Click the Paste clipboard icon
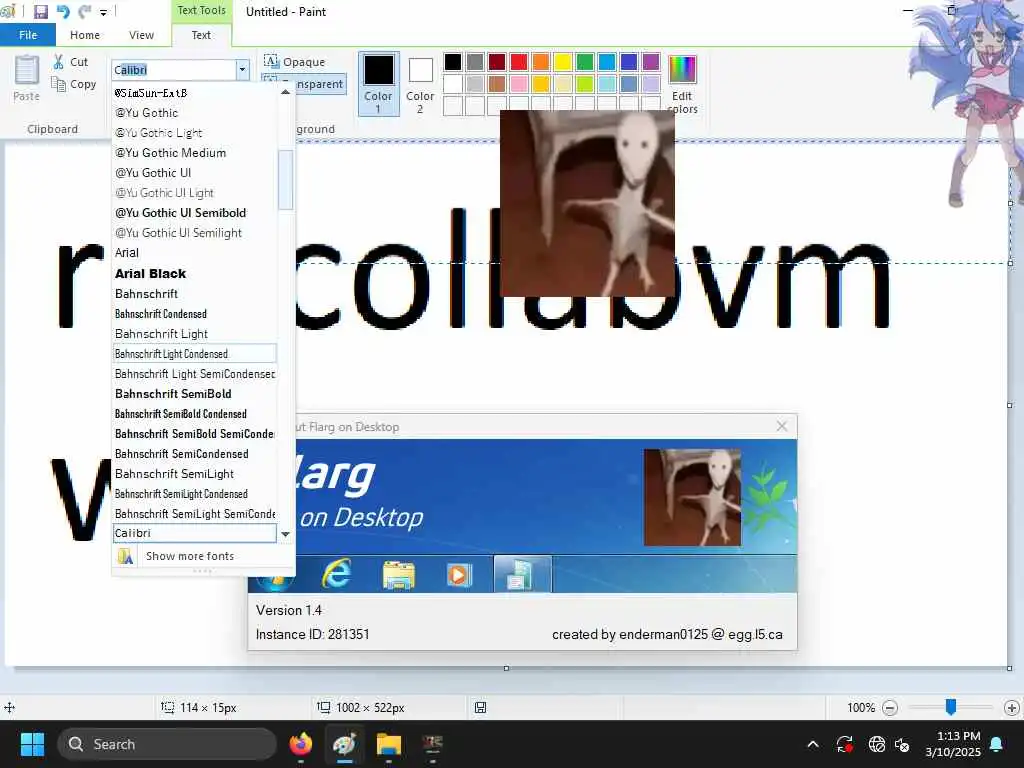Image resolution: width=1024 pixels, height=768 pixels. point(27,71)
